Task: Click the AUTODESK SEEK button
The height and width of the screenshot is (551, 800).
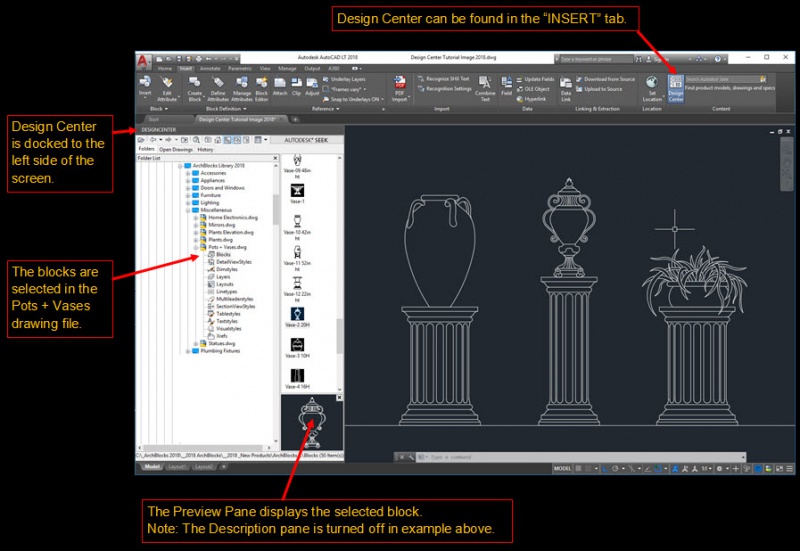Action: pos(306,140)
